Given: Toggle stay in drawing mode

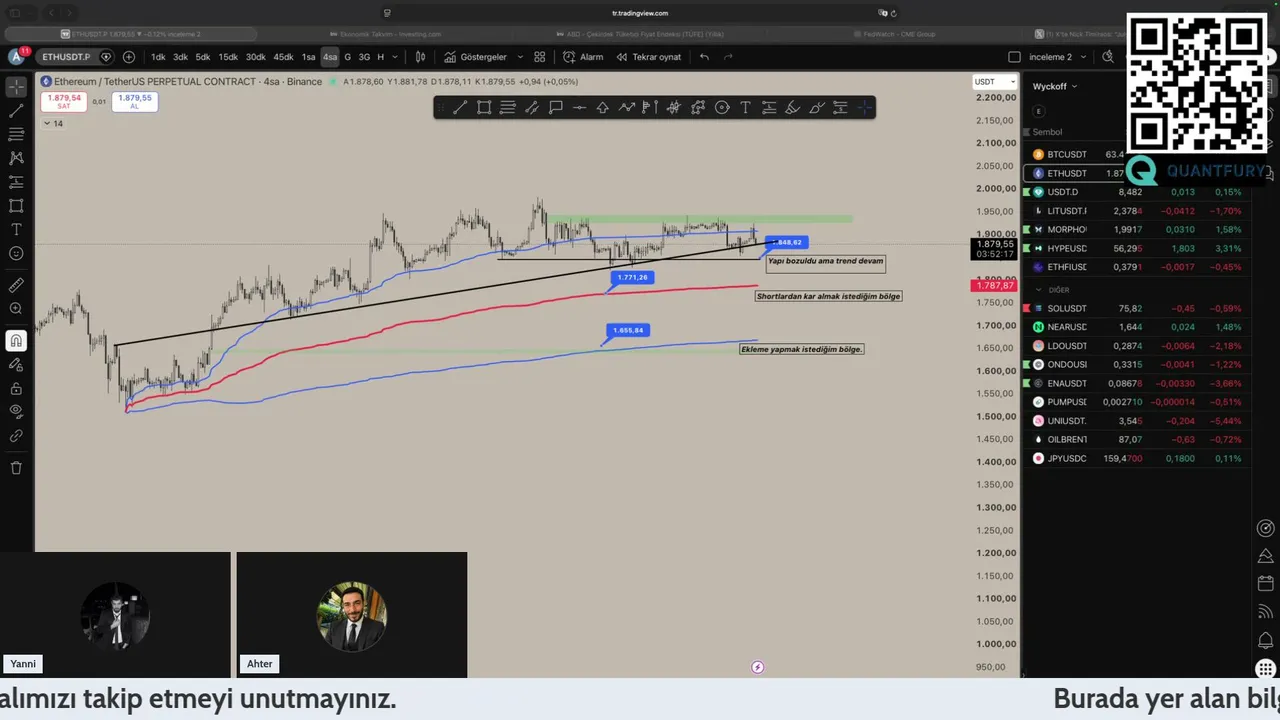Looking at the screenshot, I should pyautogui.click(x=16, y=365).
